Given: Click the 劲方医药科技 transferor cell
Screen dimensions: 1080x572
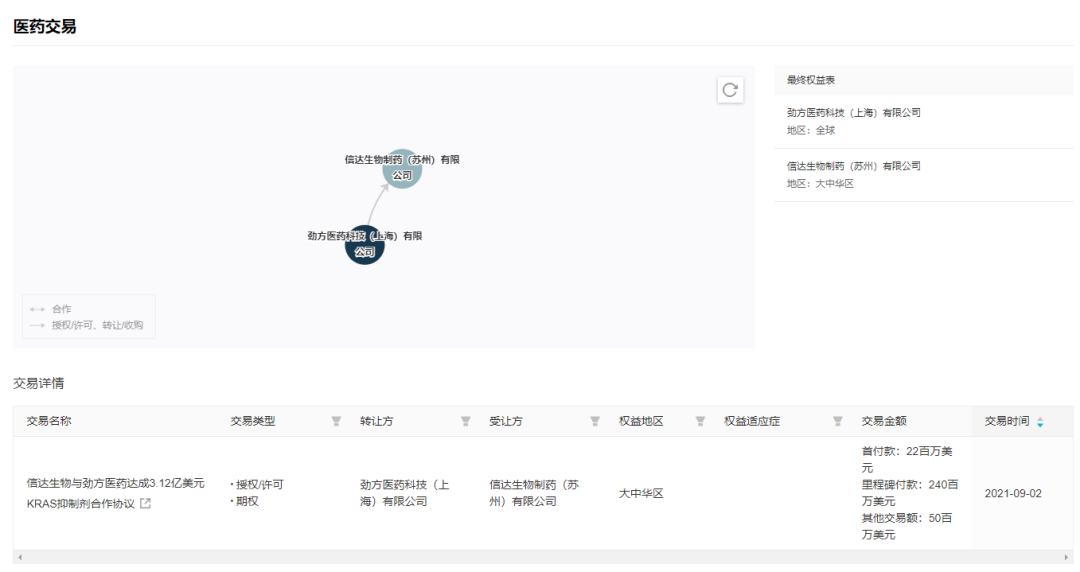Looking at the screenshot, I should 404,493.
